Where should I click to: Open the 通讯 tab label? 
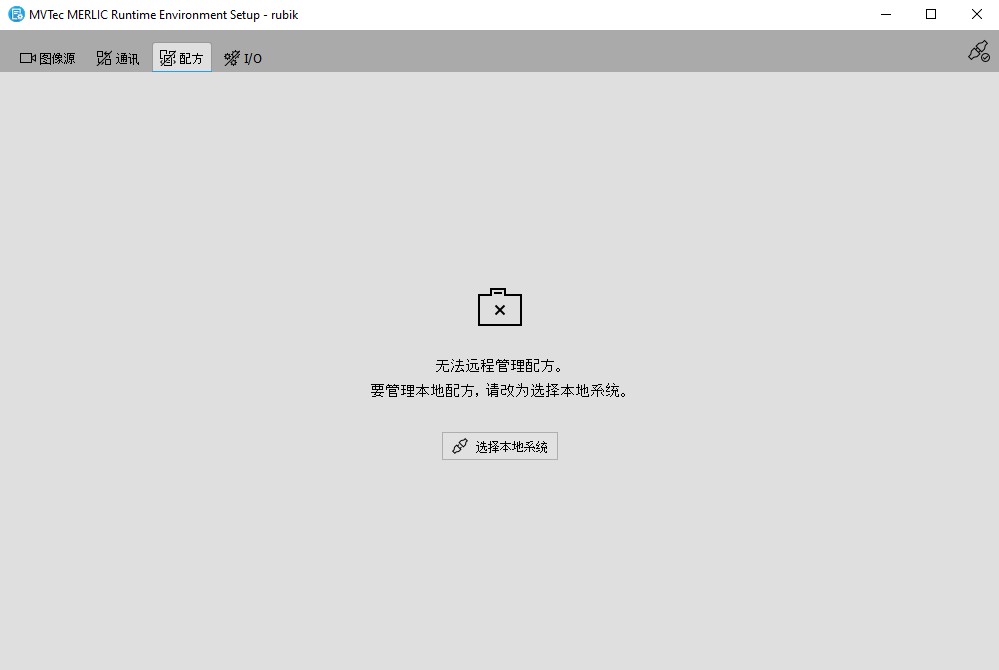coord(127,59)
